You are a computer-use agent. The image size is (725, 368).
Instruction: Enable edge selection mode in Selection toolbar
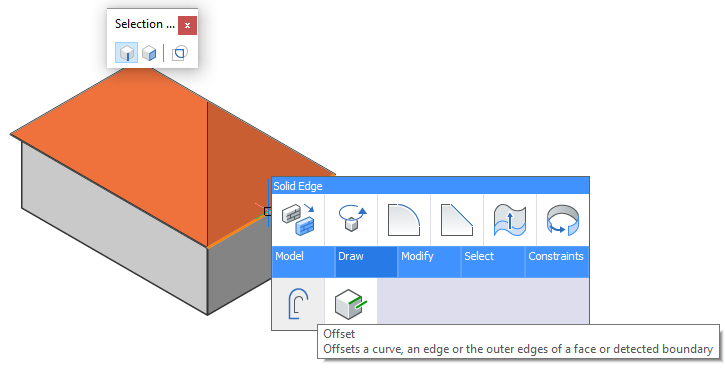[x=126, y=53]
